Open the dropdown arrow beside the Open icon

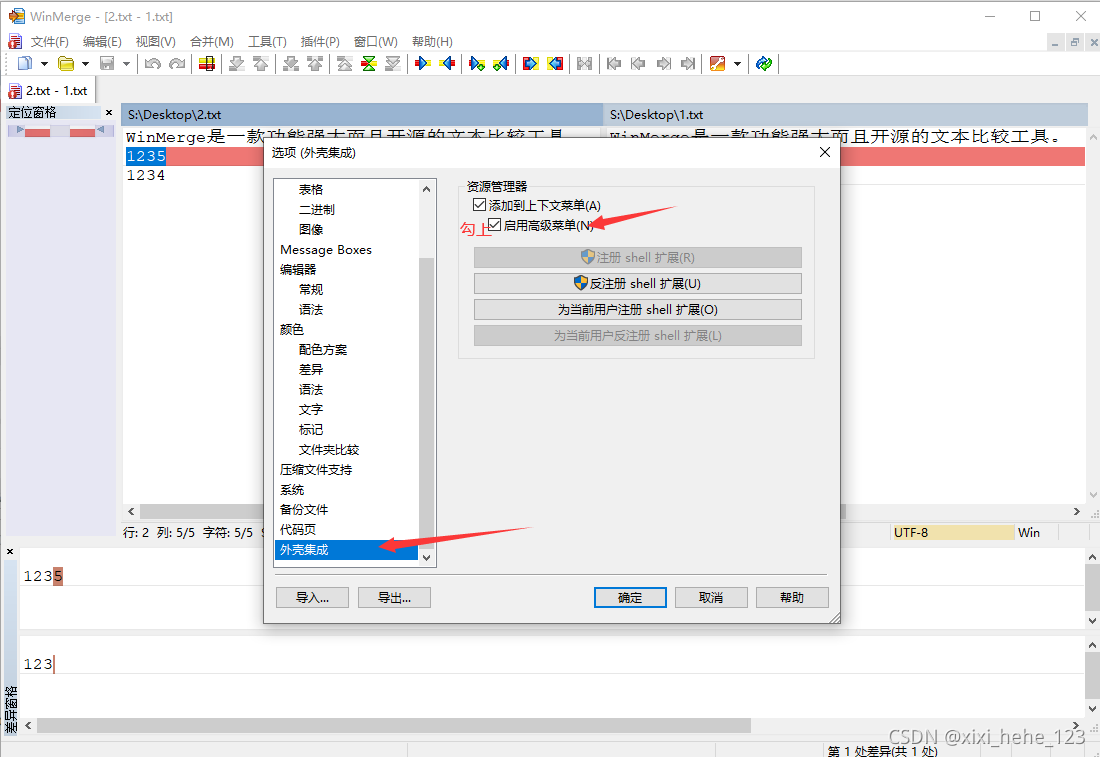pos(86,64)
